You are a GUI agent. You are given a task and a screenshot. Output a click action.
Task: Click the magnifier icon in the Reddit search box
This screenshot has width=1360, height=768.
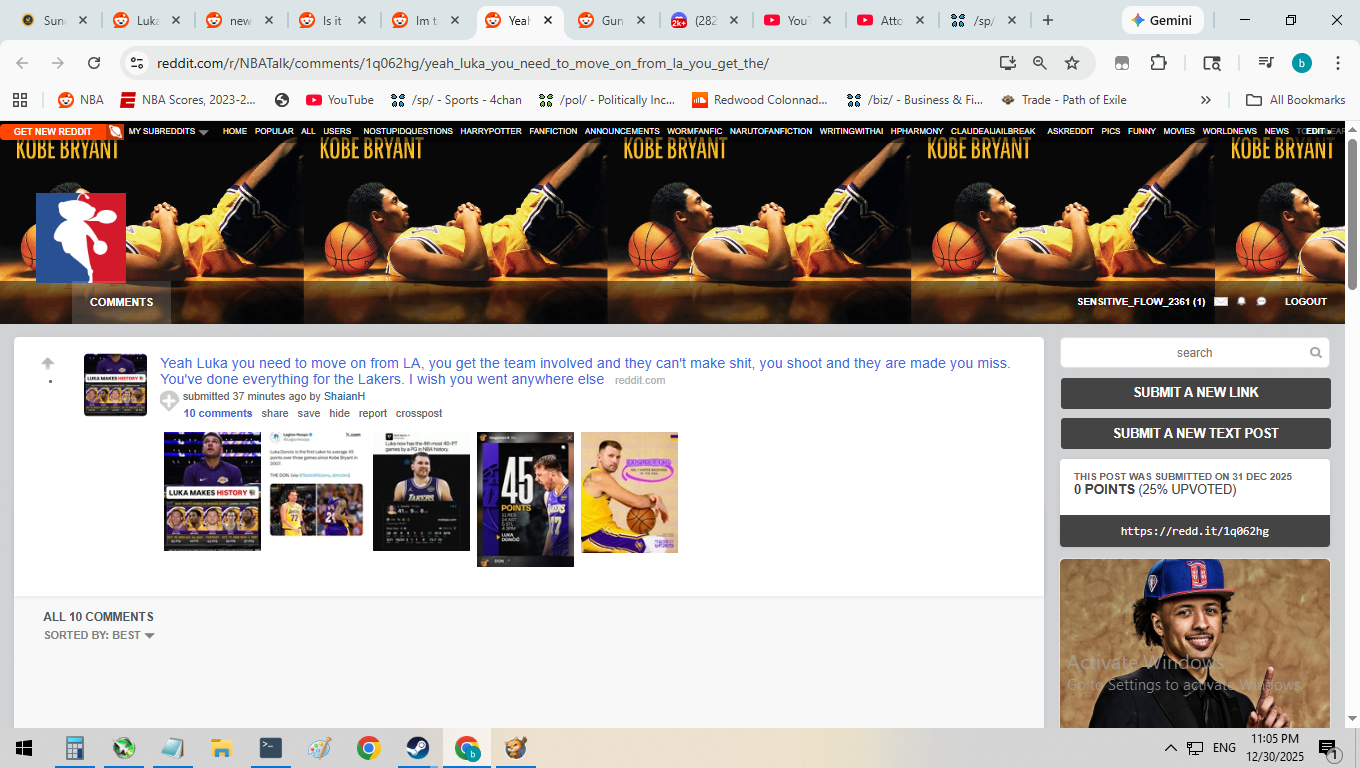click(1316, 353)
